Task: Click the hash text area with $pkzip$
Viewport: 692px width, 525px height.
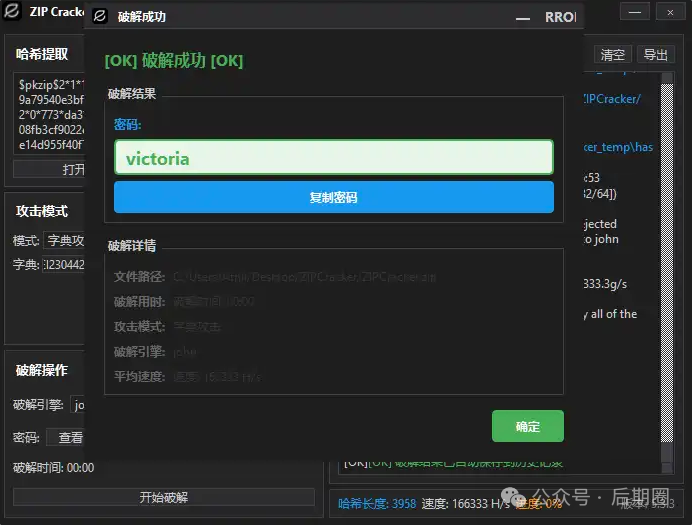Action: click(x=49, y=113)
